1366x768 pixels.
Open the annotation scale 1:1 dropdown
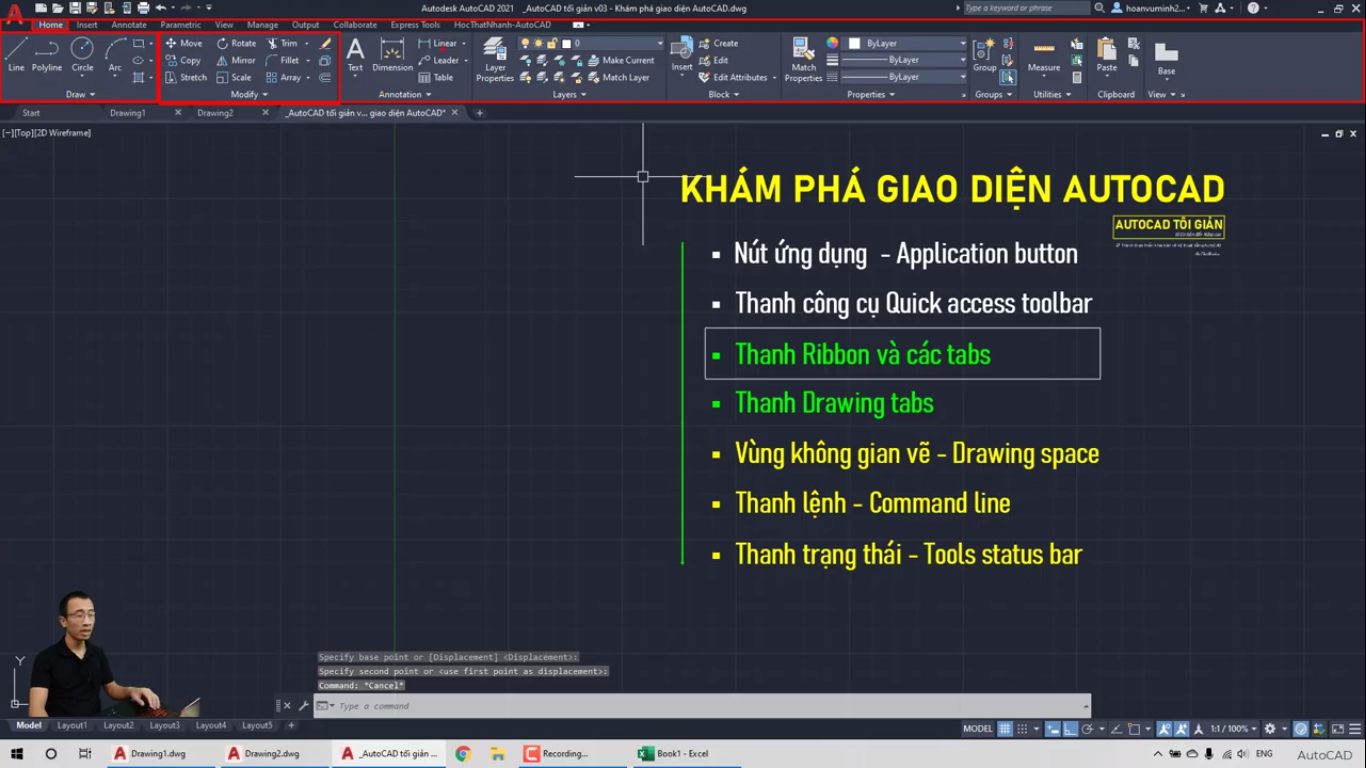[x=1233, y=729]
